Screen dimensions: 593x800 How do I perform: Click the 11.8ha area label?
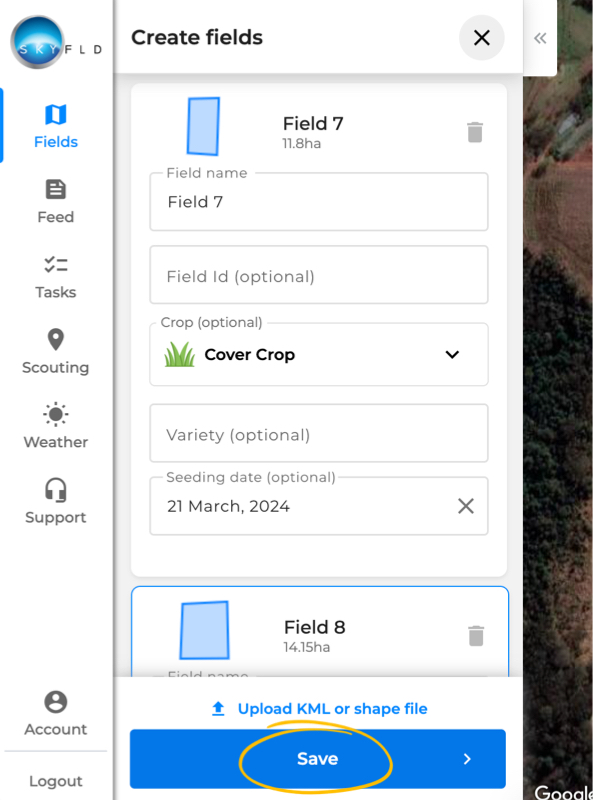click(x=302, y=143)
